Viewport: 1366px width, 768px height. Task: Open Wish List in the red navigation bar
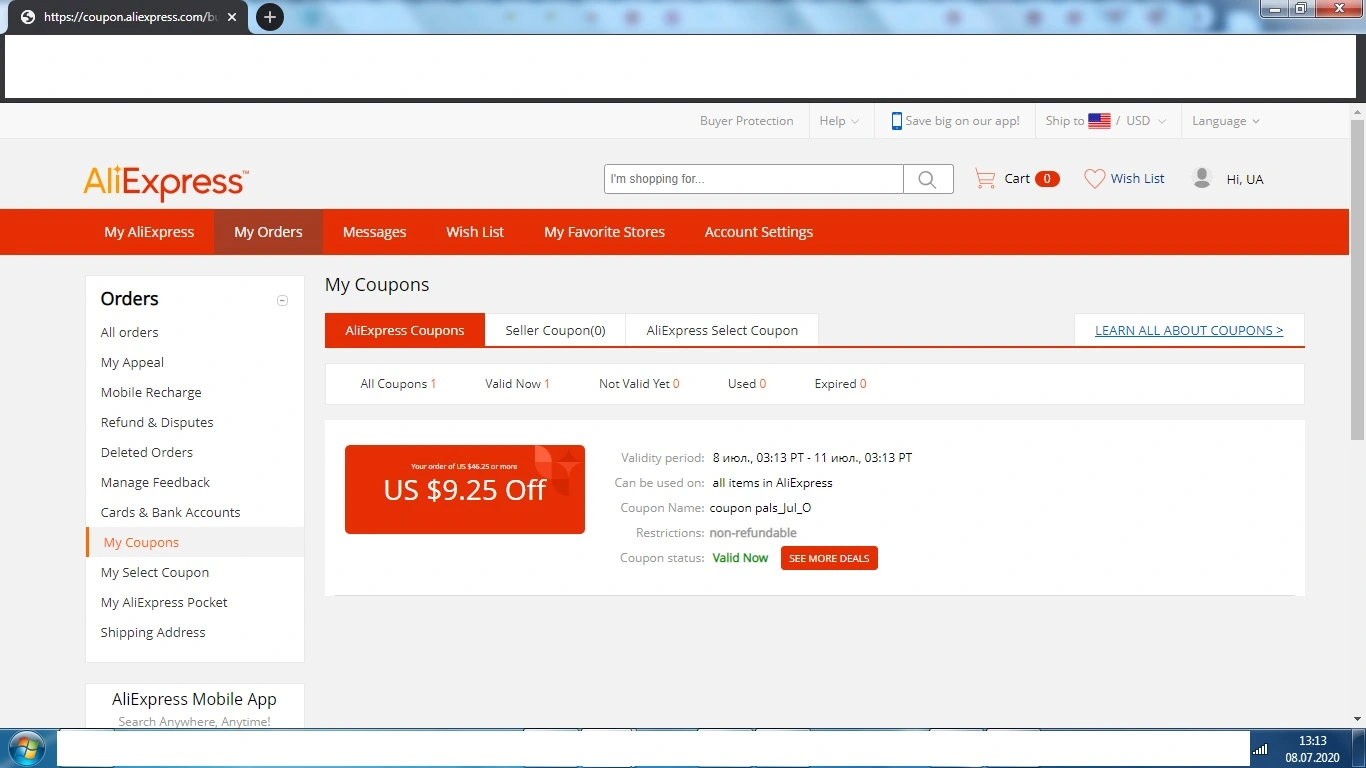(475, 232)
